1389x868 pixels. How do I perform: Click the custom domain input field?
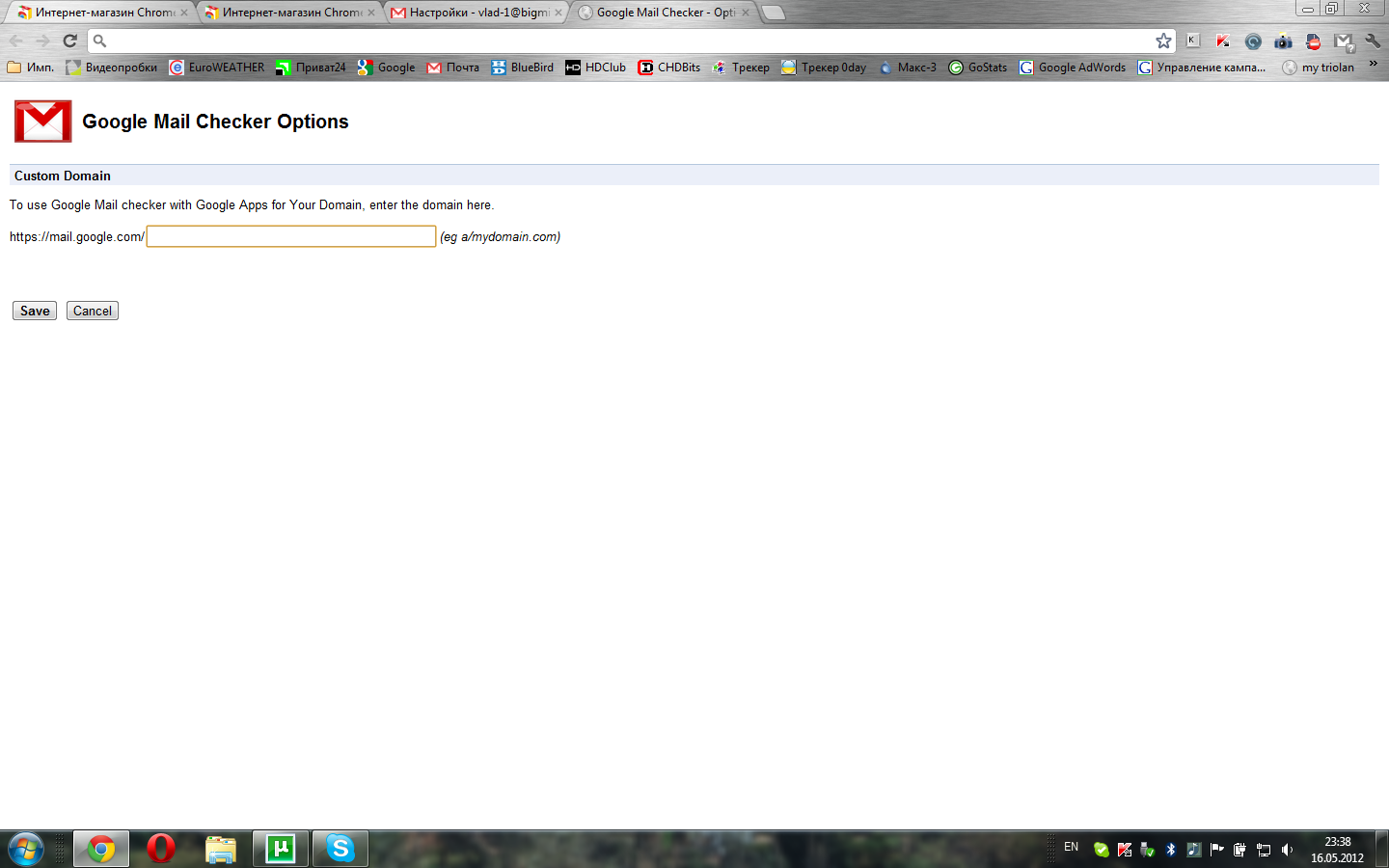(x=291, y=236)
